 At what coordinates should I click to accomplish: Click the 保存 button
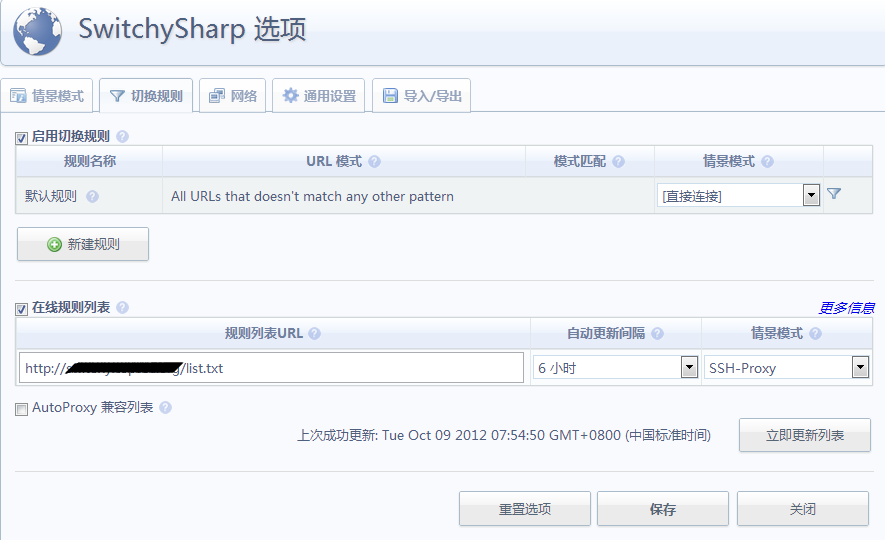[x=663, y=509]
